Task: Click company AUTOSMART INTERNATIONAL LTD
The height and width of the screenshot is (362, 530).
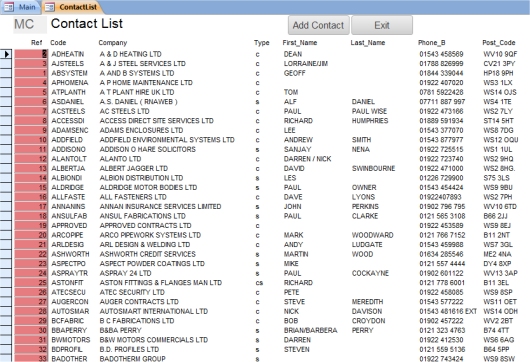Action: 154,311
